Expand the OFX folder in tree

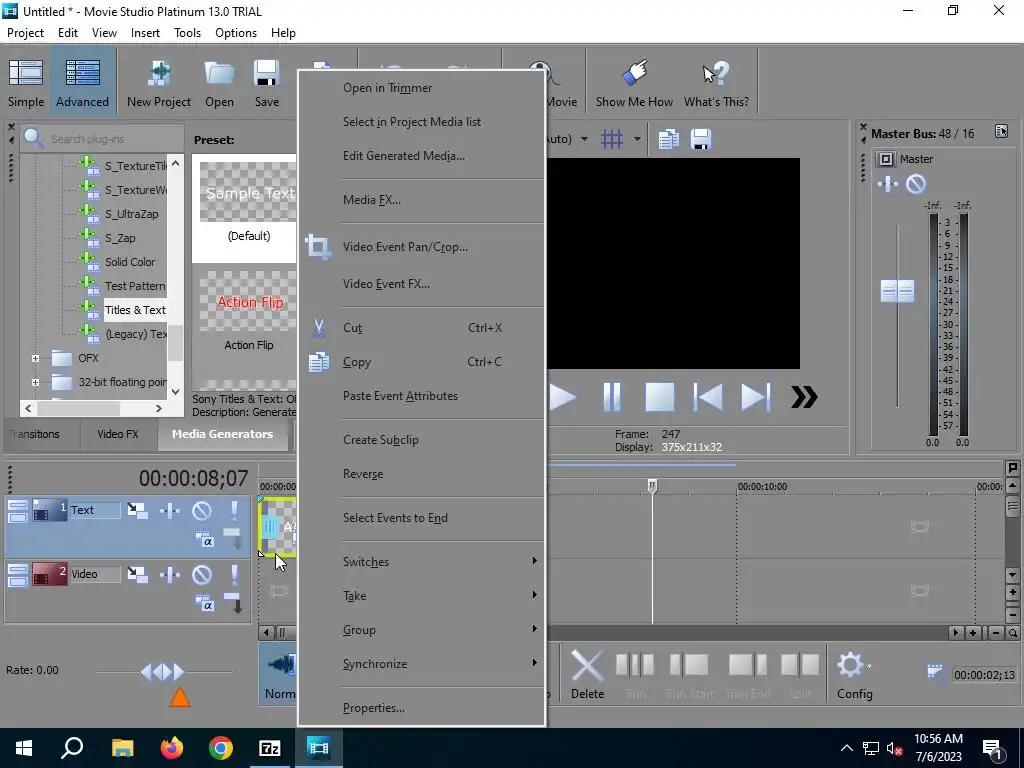tap(35, 358)
